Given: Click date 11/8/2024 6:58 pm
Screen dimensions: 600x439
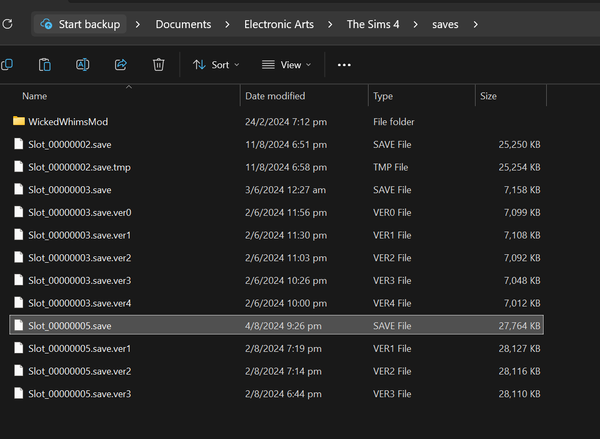Looking at the screenshot, I should pos(286,167).
